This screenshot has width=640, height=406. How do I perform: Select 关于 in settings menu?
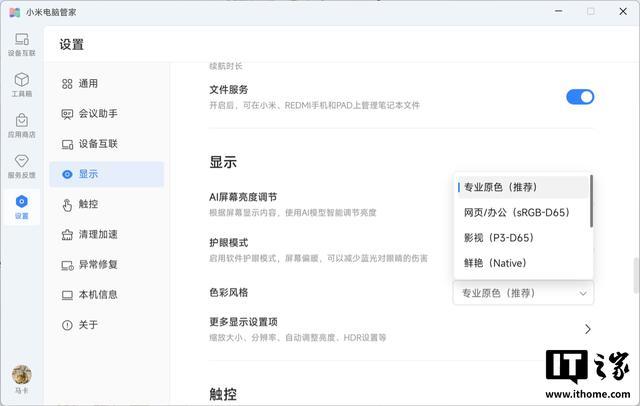[x=107, y=325]
